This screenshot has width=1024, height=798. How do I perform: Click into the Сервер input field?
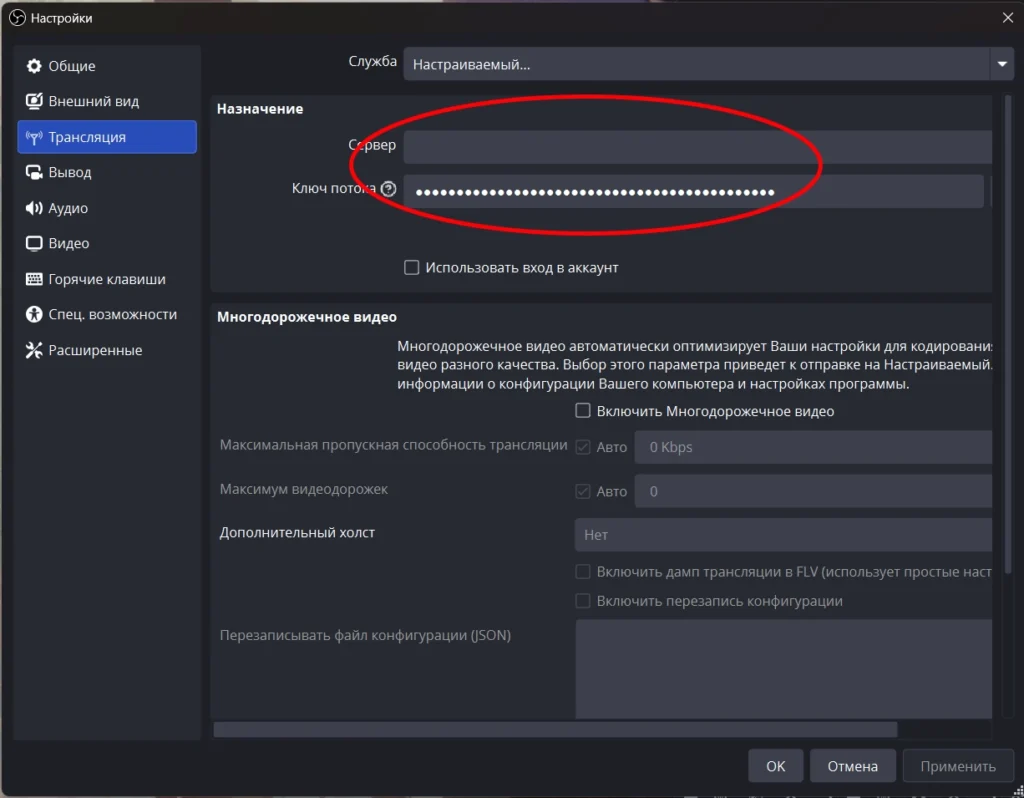697,146
